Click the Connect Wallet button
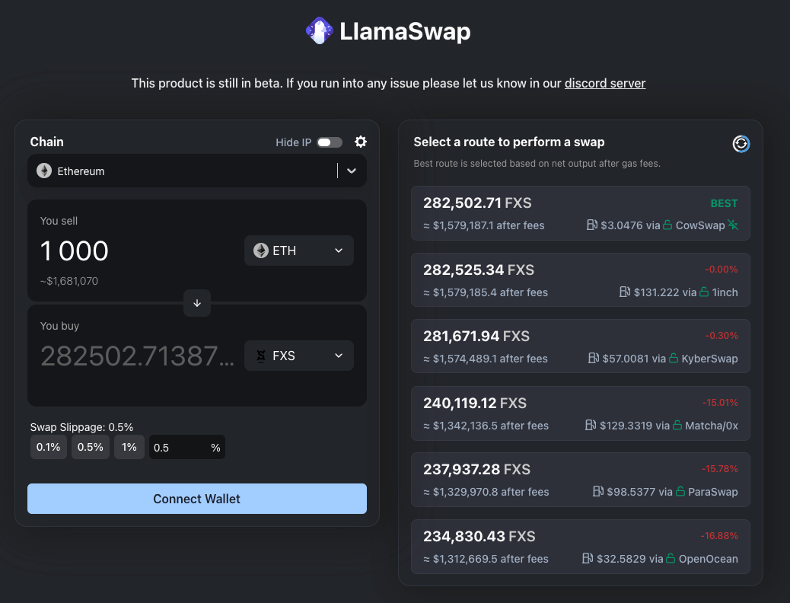790x604 pixels. 197,498
